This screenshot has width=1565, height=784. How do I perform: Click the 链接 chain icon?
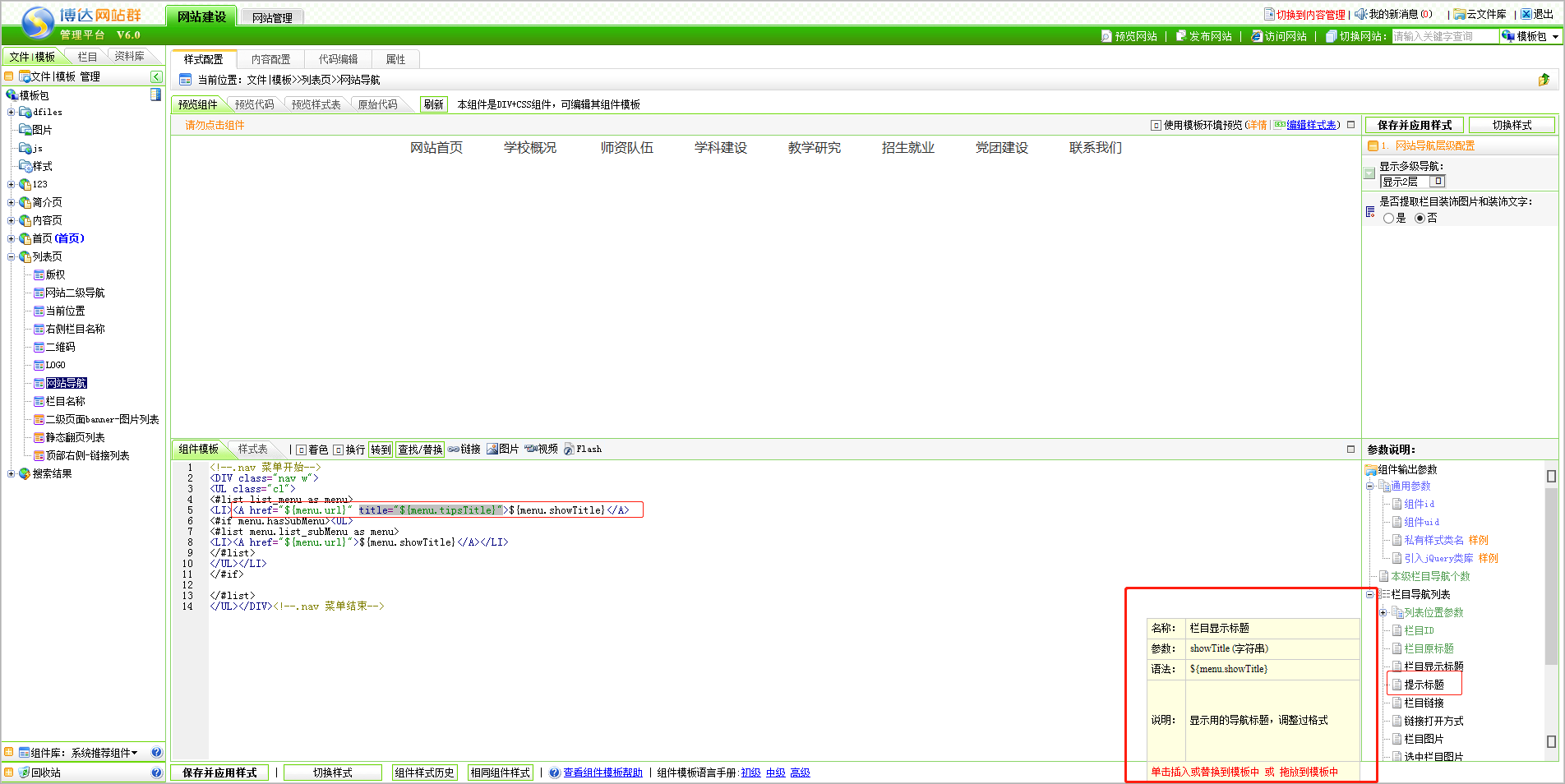454,449
